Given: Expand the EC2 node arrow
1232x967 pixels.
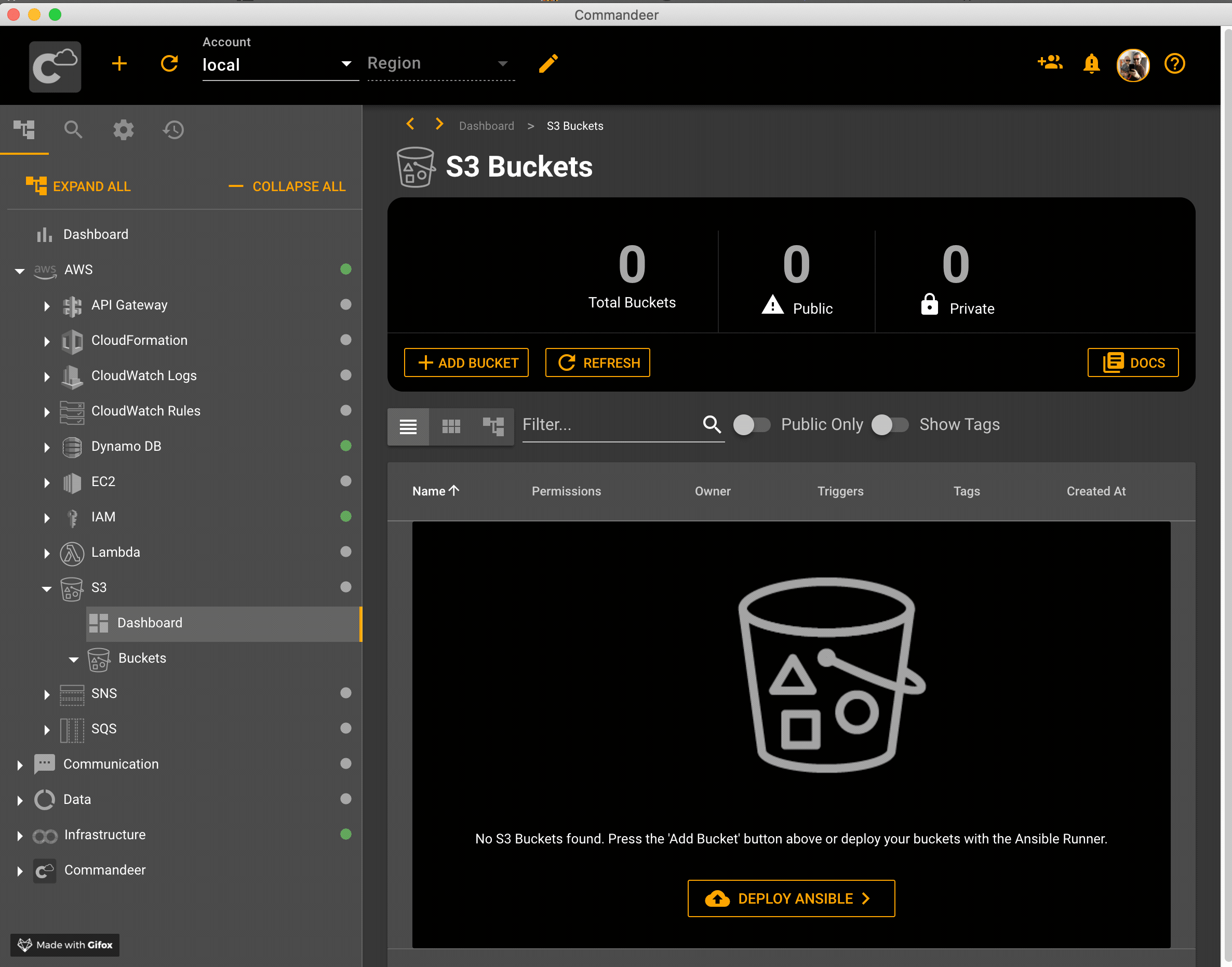Looking at the screenshot, I should [47, 482].
